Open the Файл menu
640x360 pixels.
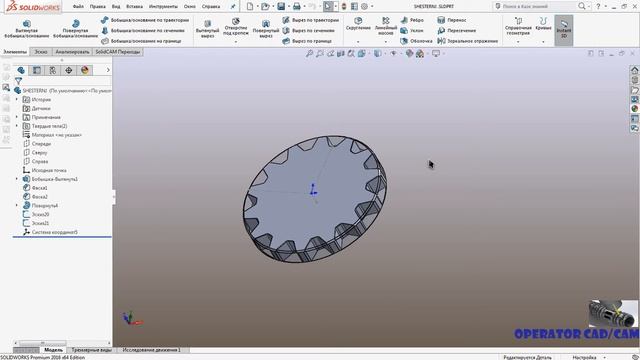click(78, 7)
